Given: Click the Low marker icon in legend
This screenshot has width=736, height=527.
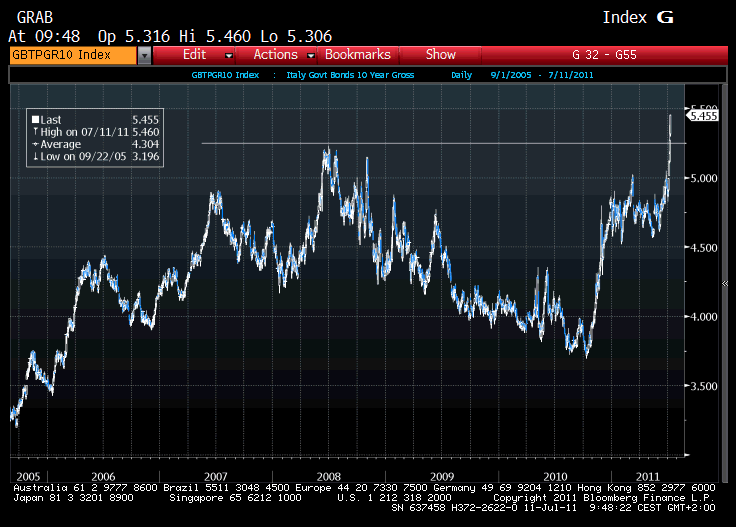Looking at the screenshot, I should pyautogui.click(x=35, y=156).
